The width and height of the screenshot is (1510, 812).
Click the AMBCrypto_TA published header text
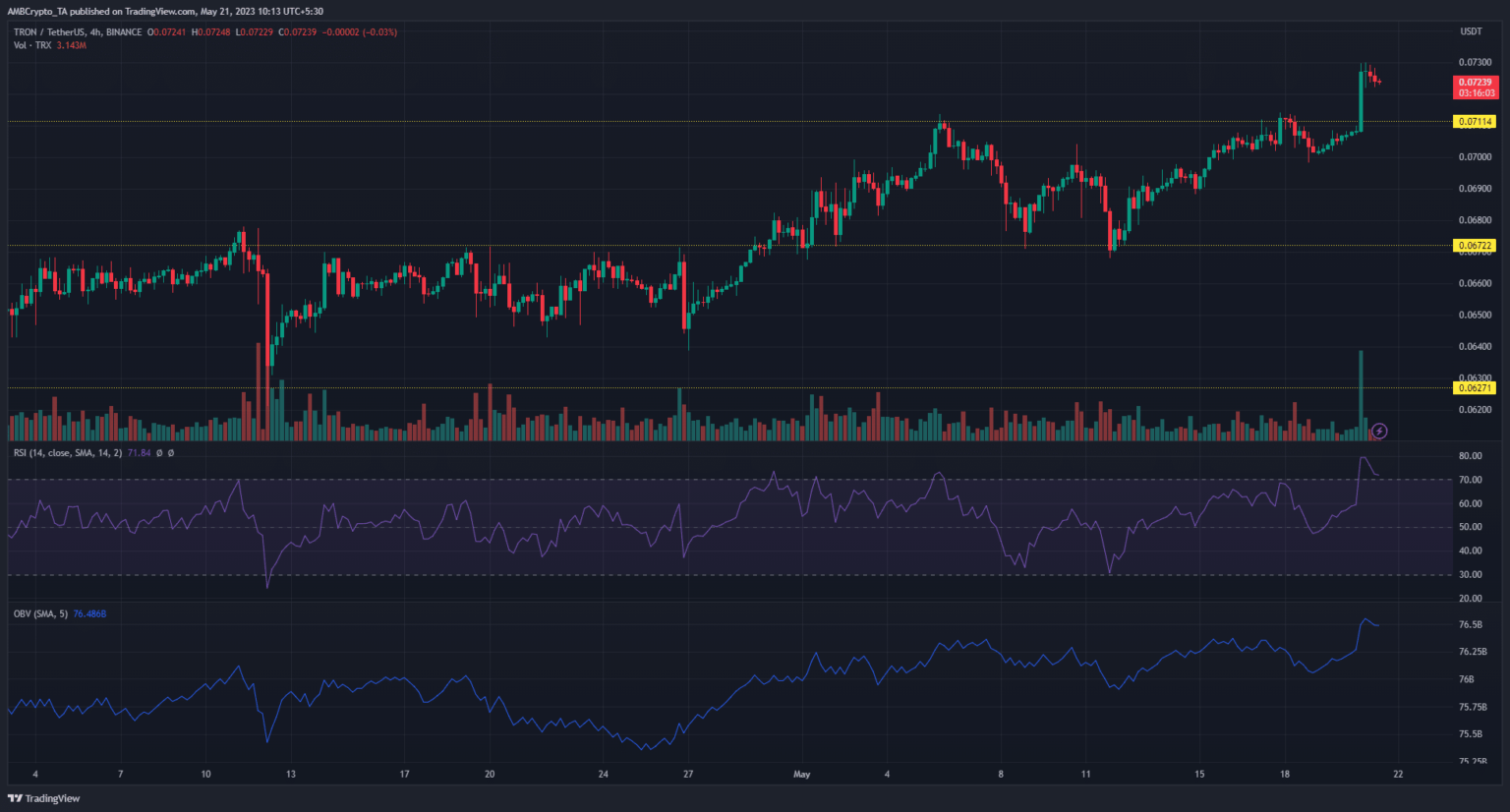coord(165,12)
